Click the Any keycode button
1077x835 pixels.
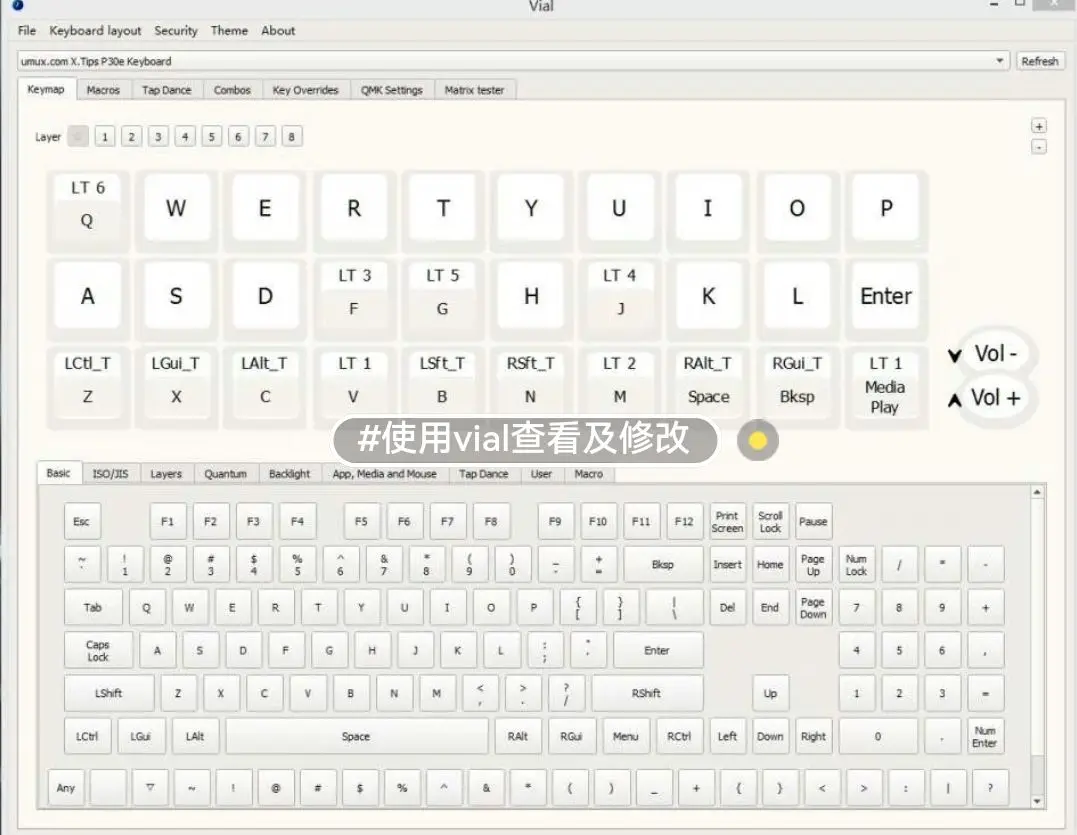pyautogui.click(x=66, y=788)
